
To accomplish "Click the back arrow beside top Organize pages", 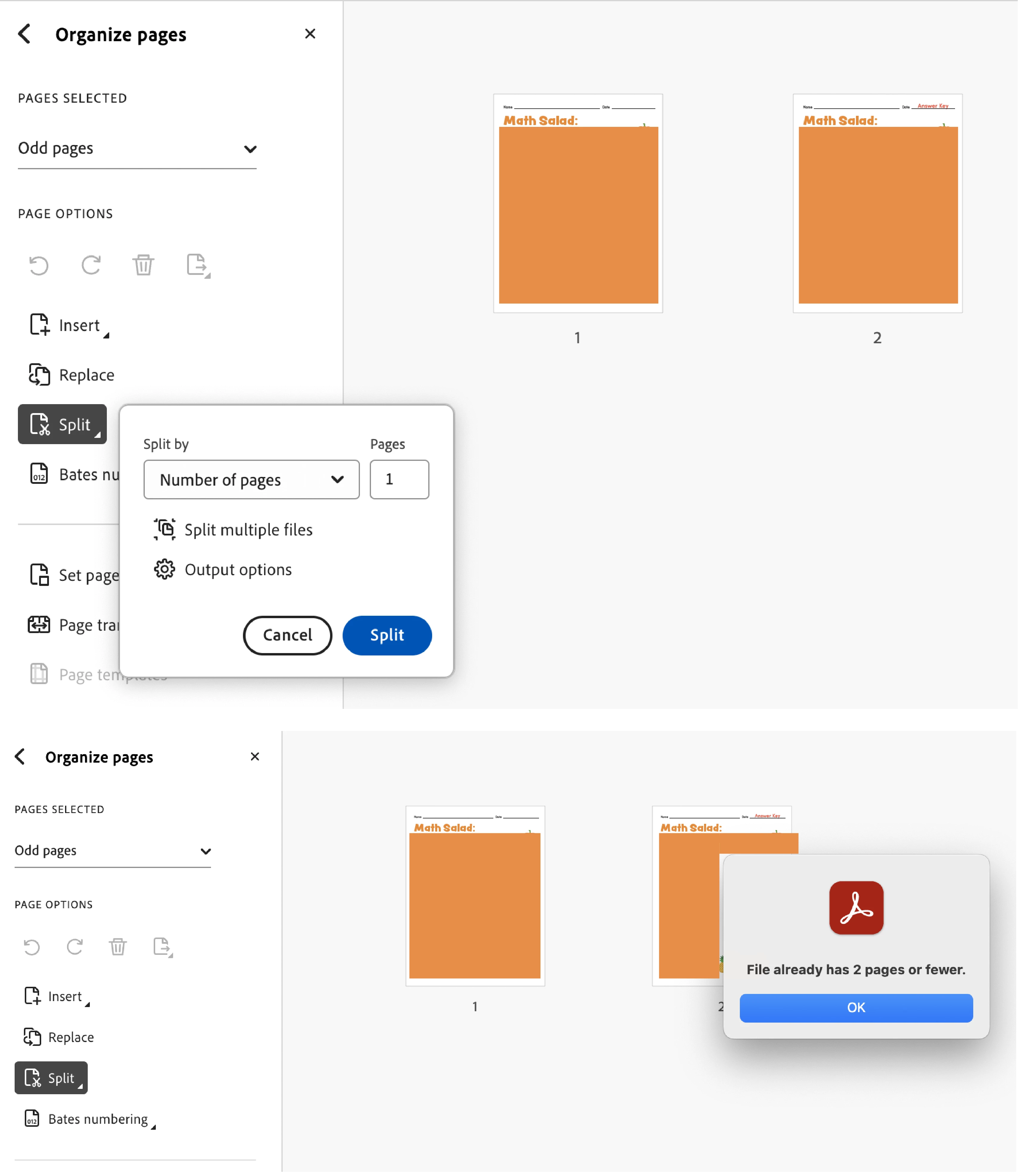I will (x=24, y=34).
